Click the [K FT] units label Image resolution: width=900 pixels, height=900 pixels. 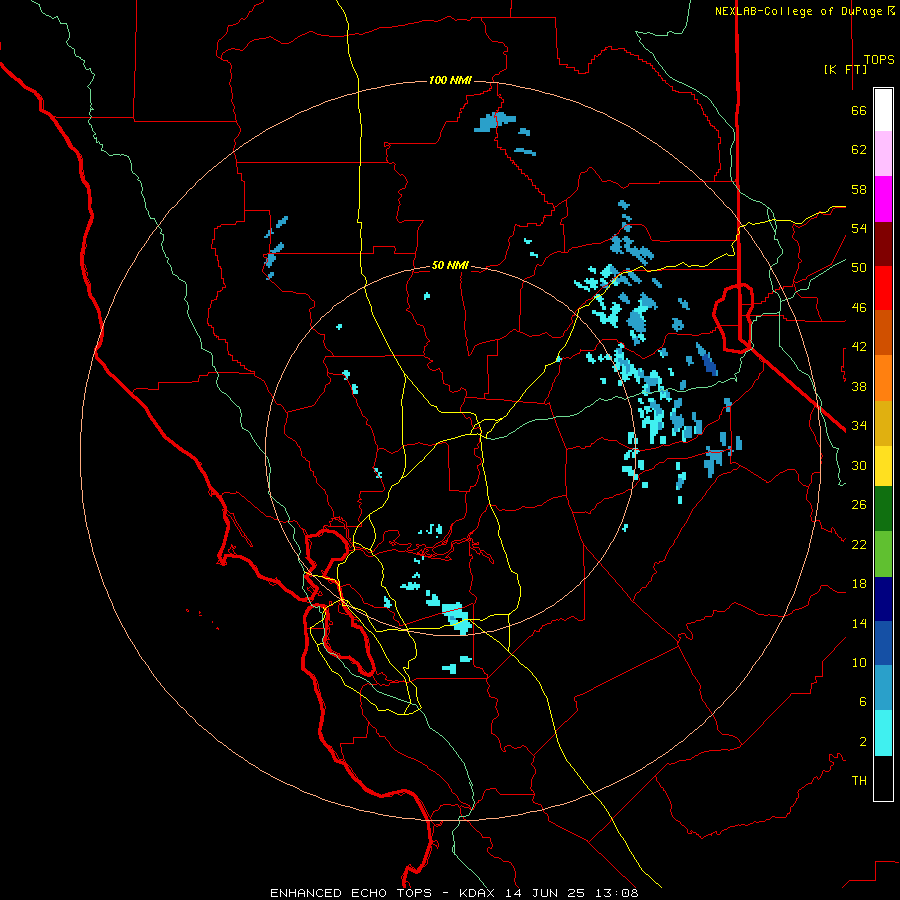[x=845, y=69]
